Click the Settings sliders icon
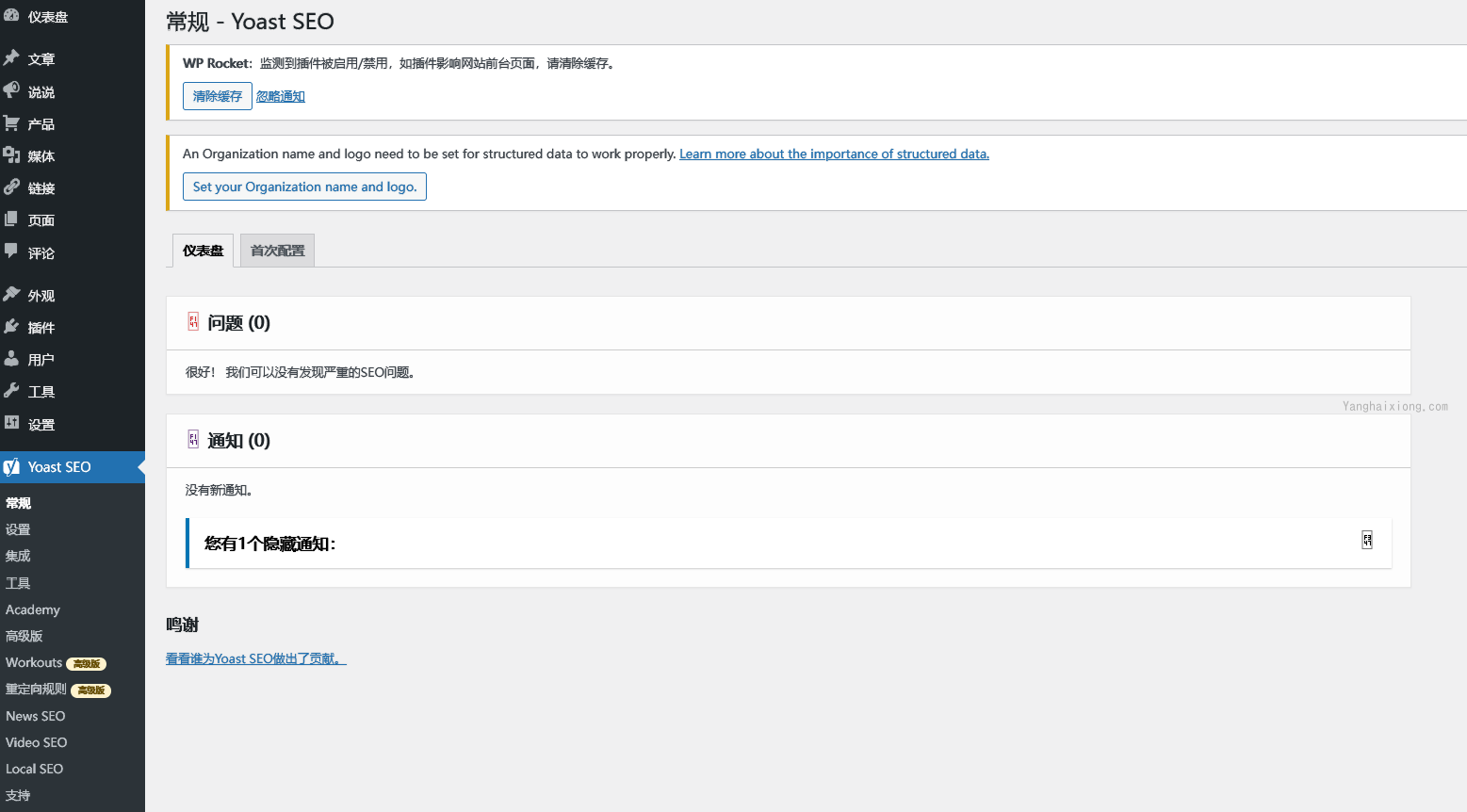This screenshot has height=812, width=1467. [11, 423]
